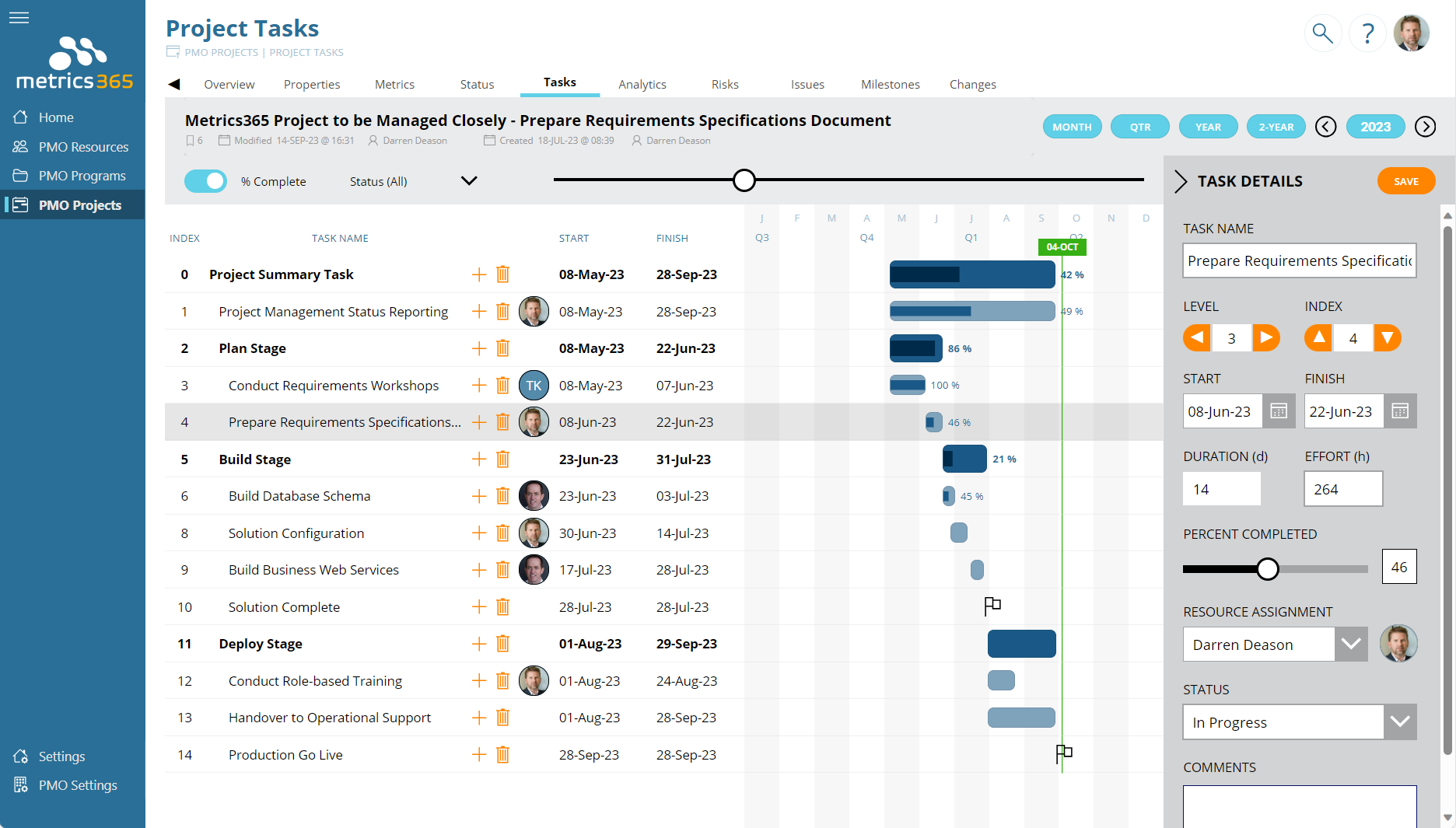This screenshot has width=1456, height=828.
Task: Click the timeline zoom slider handle
Action: 744,180
